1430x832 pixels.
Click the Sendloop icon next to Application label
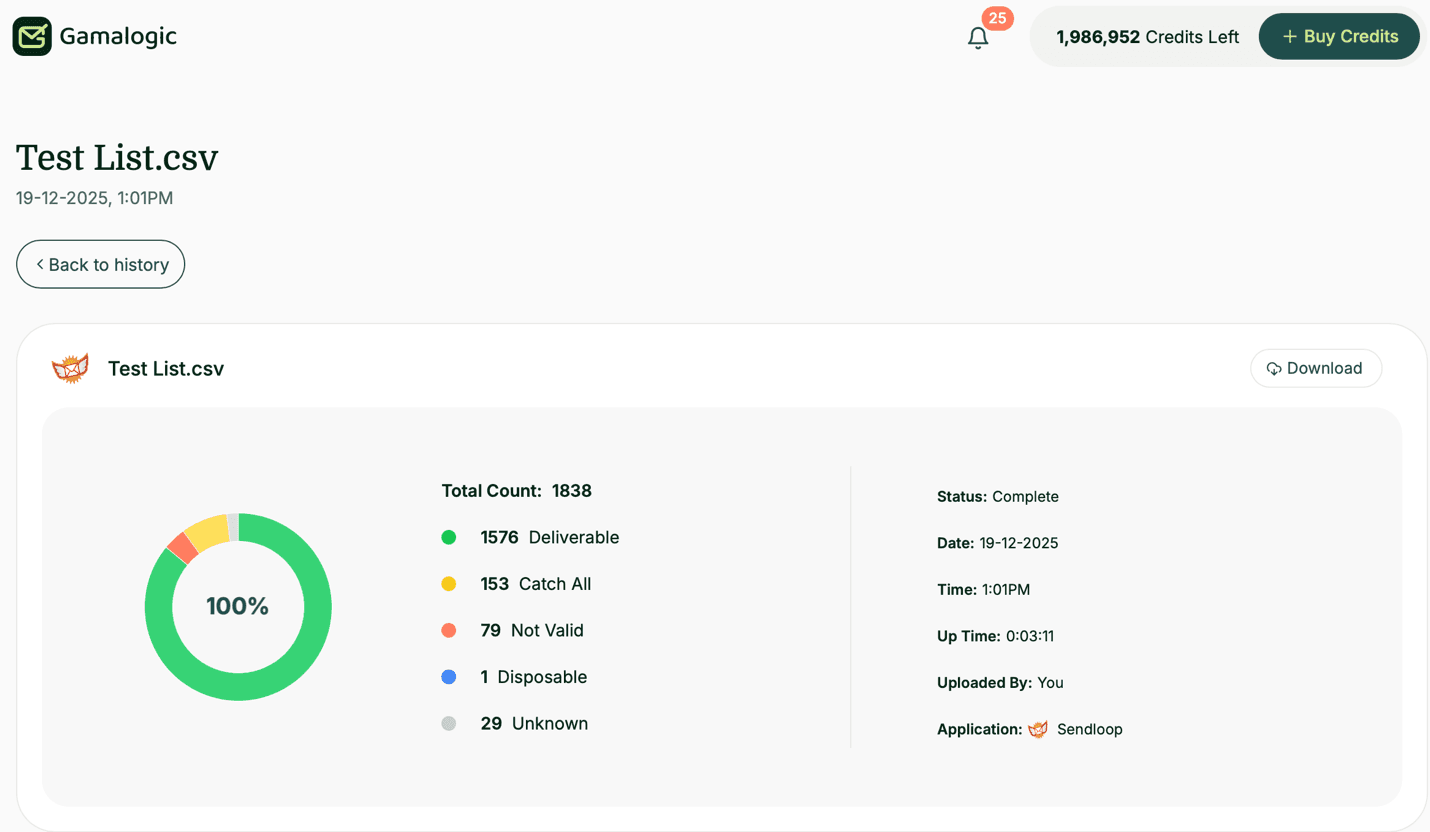click(1038, 729)
